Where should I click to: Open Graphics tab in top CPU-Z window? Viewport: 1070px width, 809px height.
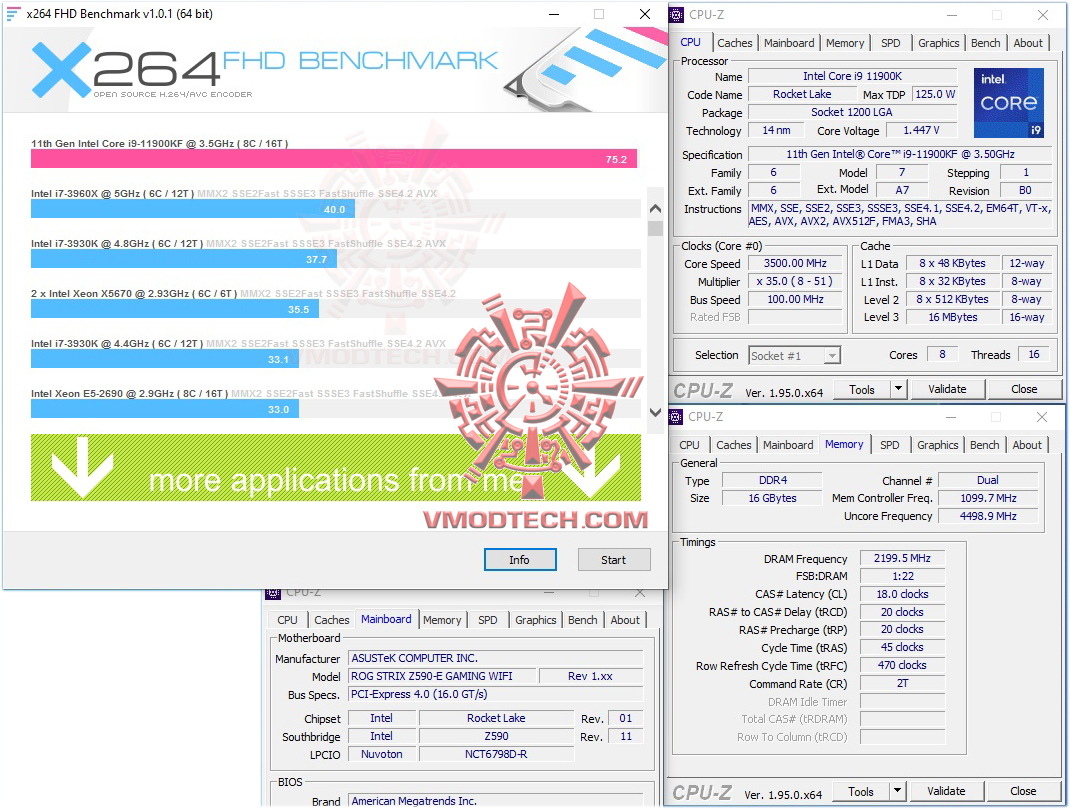[x=938, y=43]
